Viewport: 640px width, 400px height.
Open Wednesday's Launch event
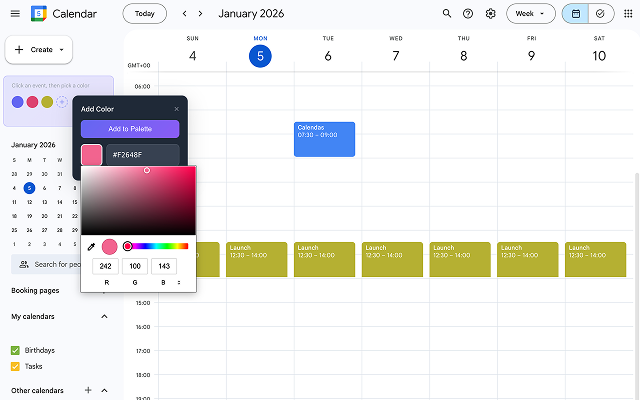pyautogui.click(x=392, y=260)
